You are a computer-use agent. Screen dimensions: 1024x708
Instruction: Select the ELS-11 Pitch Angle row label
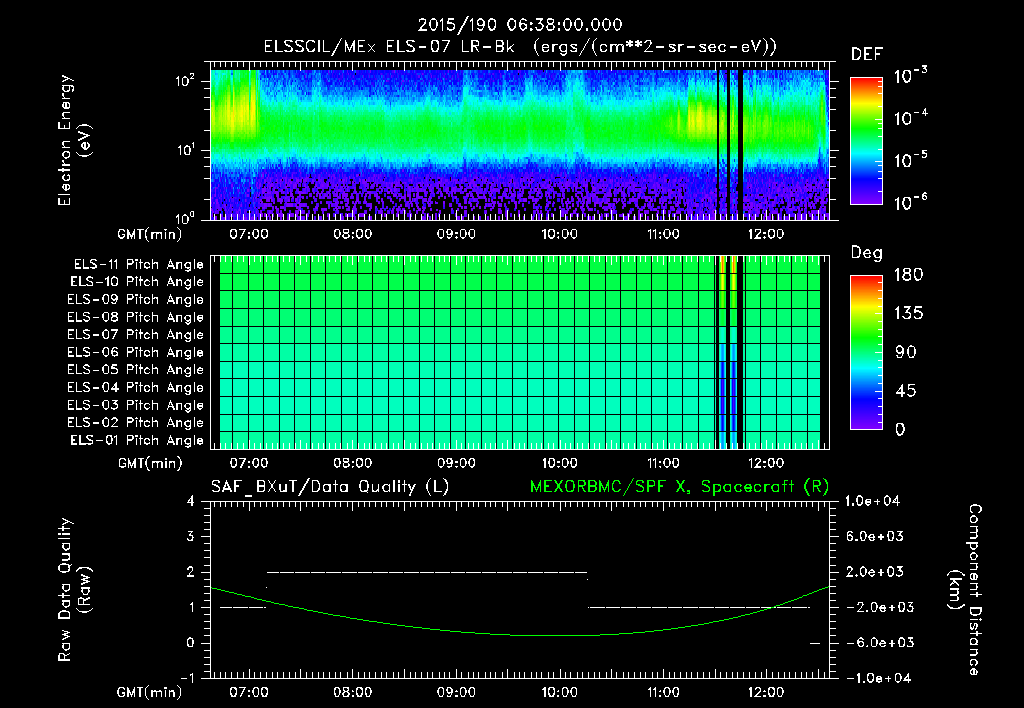138,265
